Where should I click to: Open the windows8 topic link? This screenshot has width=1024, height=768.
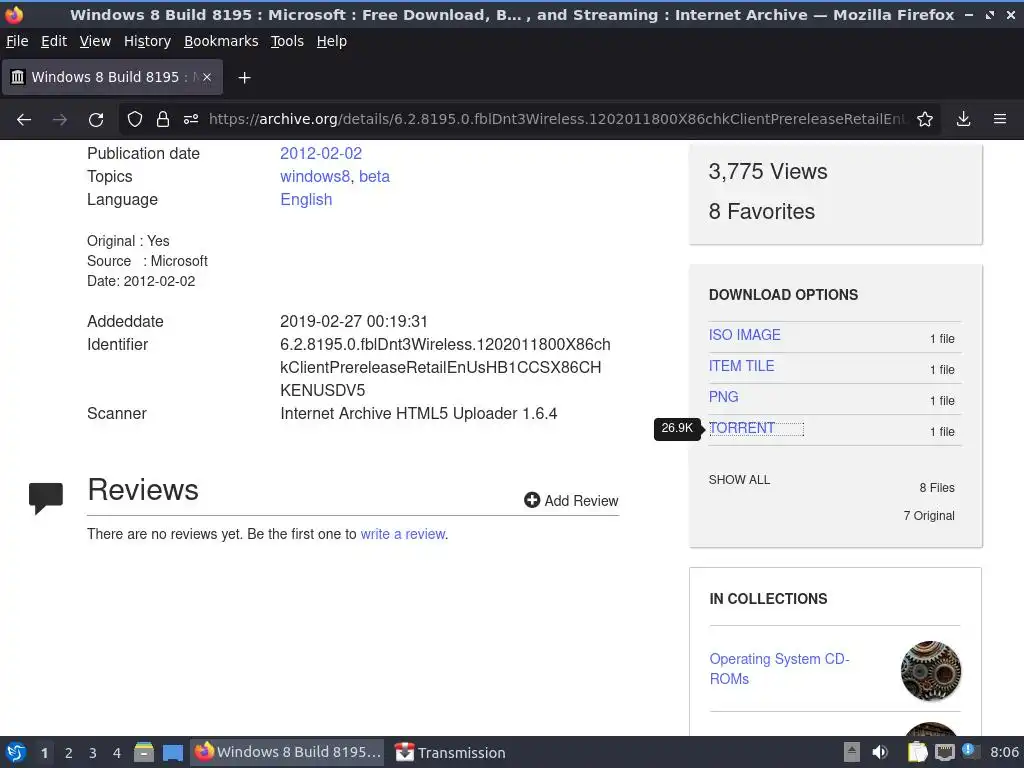click(x=315, y=176)
